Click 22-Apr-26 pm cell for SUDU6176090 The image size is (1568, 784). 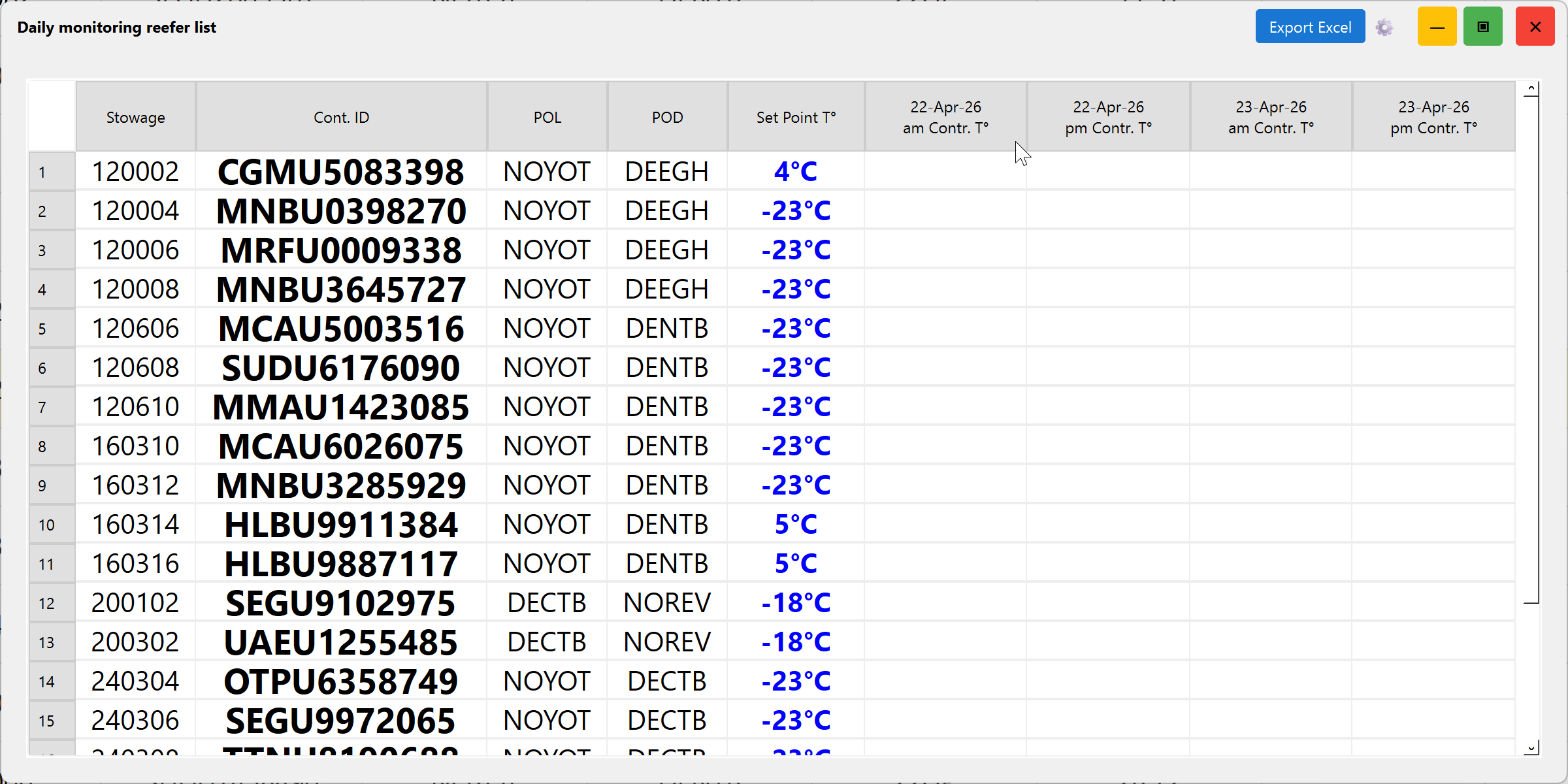(1108, 368)
